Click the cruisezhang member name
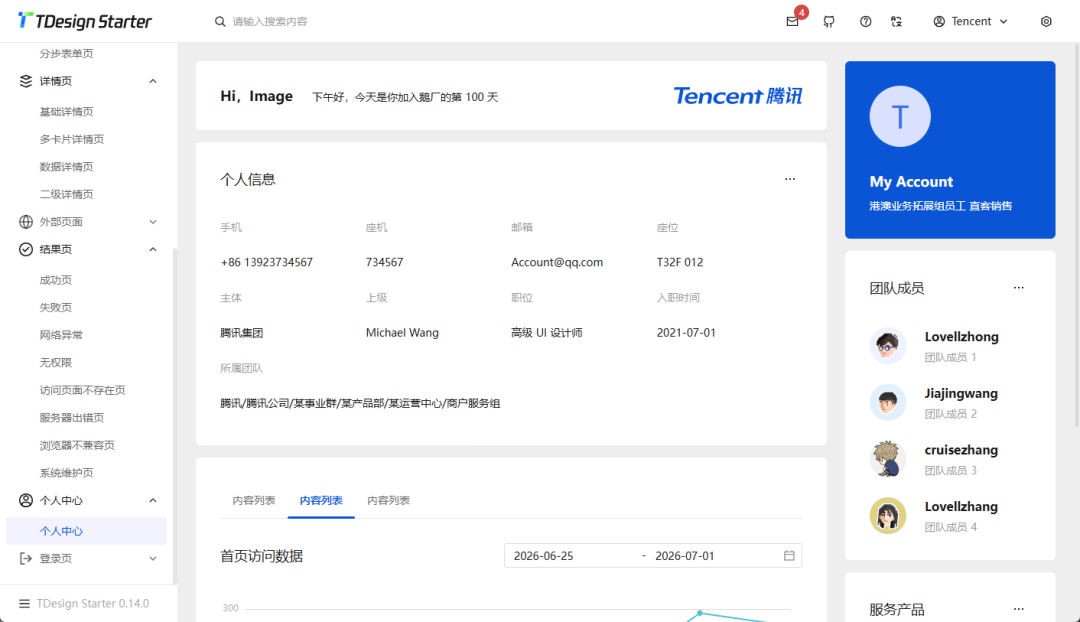 961,450
